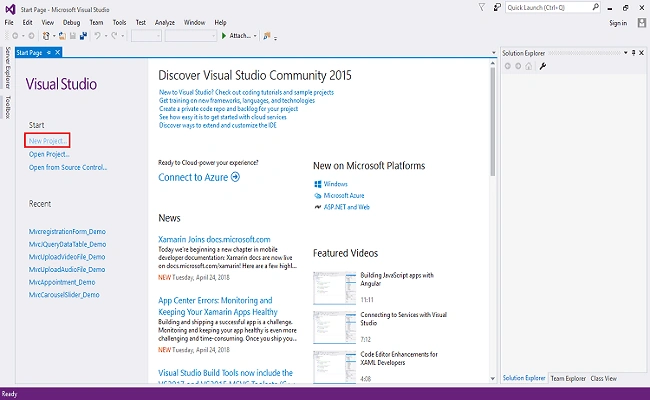Click the Open File toolbar icon
This screenshot has width=650, height=400.
(x=62, y=36)
